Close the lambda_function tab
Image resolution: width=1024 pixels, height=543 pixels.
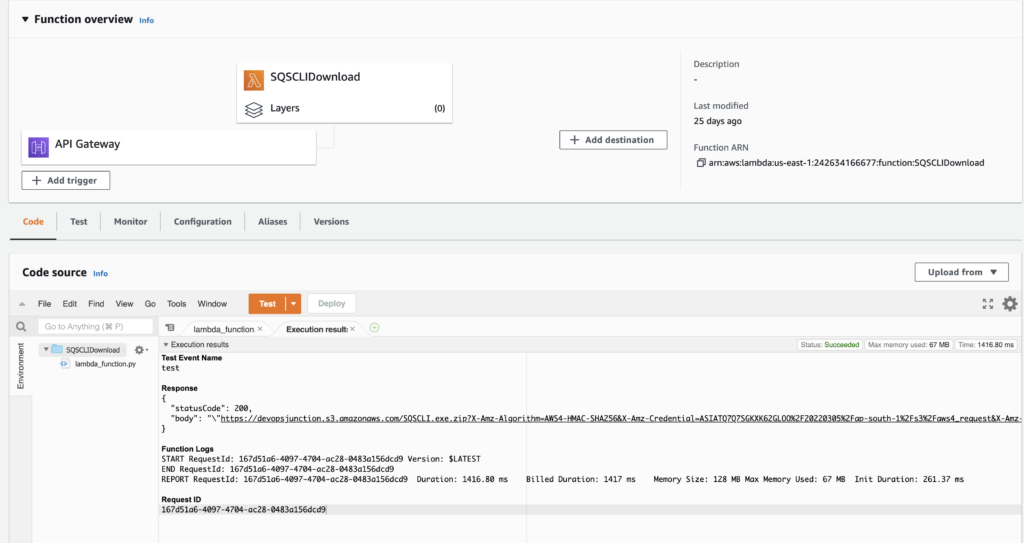point(260,328)
